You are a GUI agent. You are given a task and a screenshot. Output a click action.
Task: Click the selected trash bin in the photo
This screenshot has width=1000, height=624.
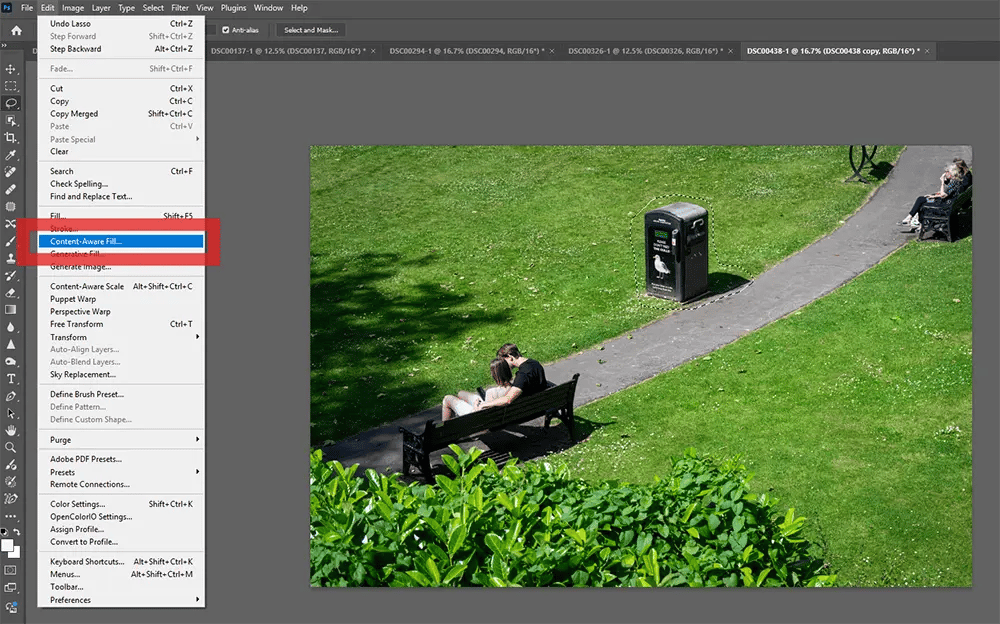676,252
